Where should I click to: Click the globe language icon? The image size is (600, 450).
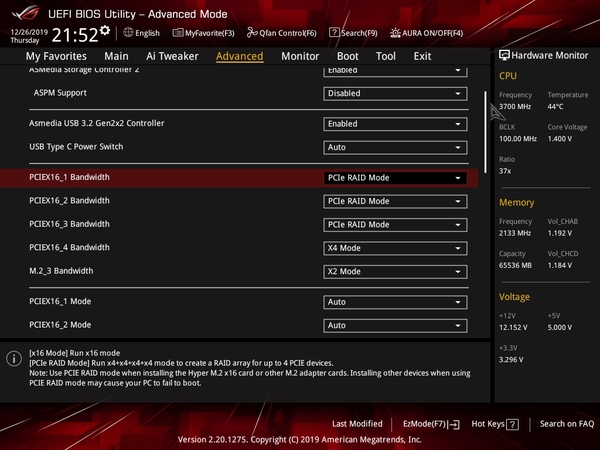coord(128,33)
